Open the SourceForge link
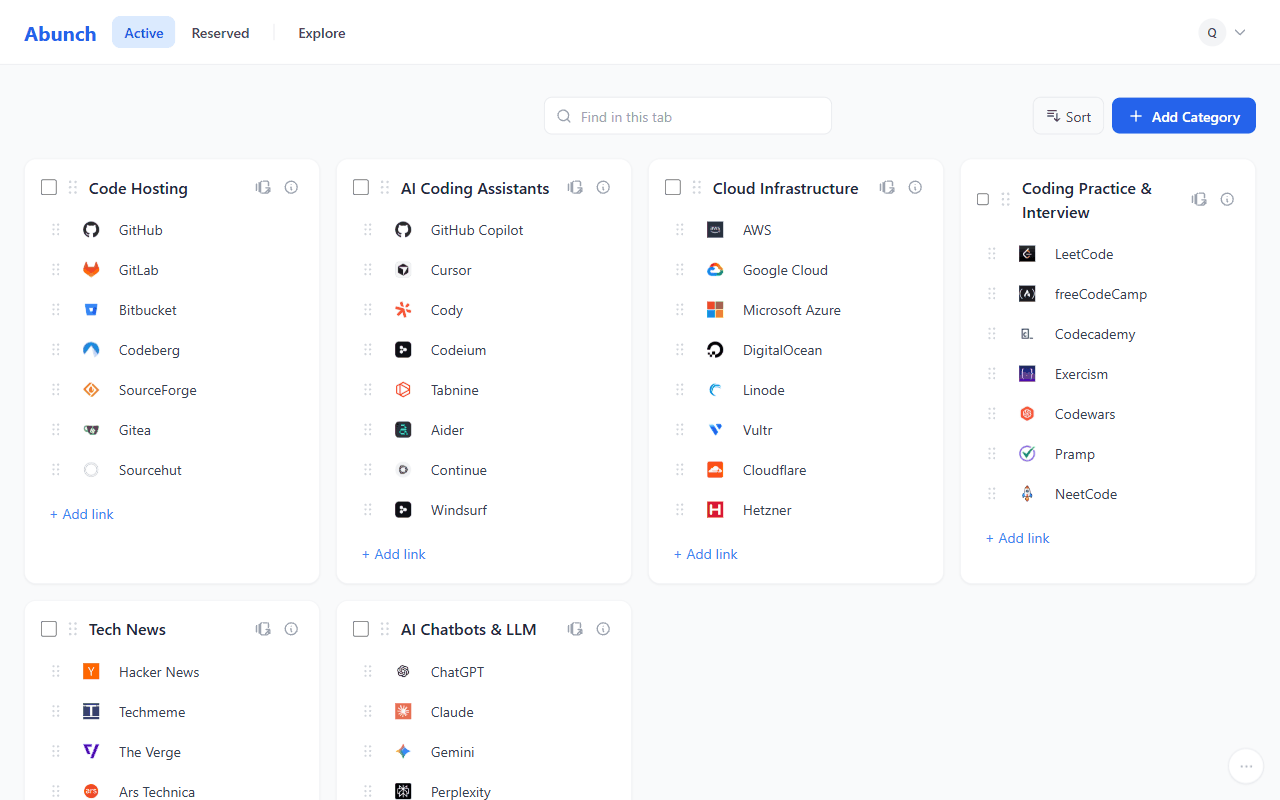 coord(158,390)
